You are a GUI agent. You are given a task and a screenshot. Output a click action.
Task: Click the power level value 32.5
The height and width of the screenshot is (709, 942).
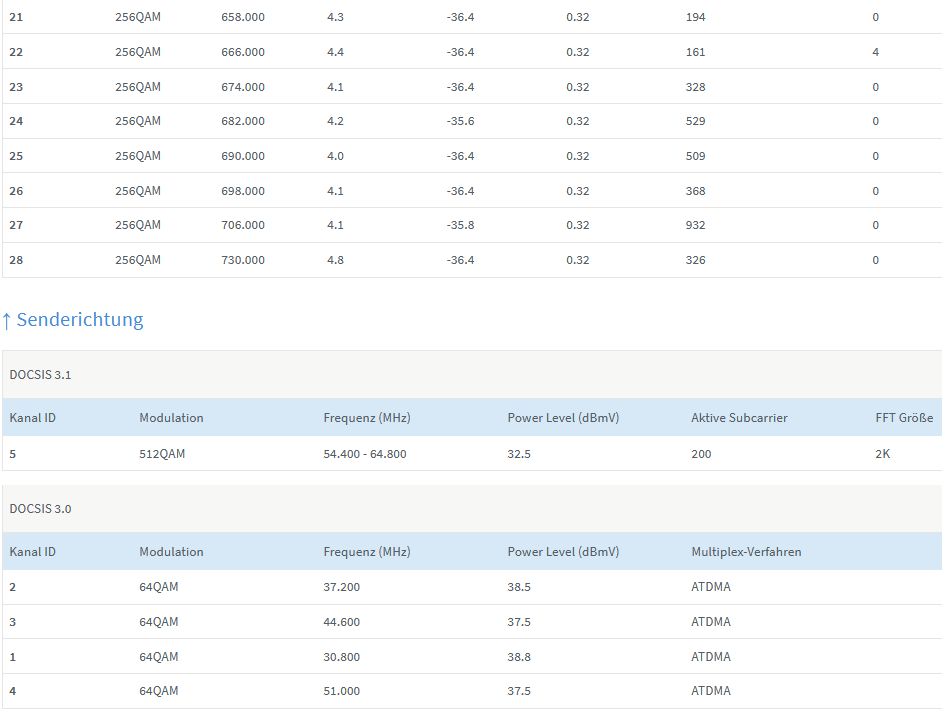519,454
